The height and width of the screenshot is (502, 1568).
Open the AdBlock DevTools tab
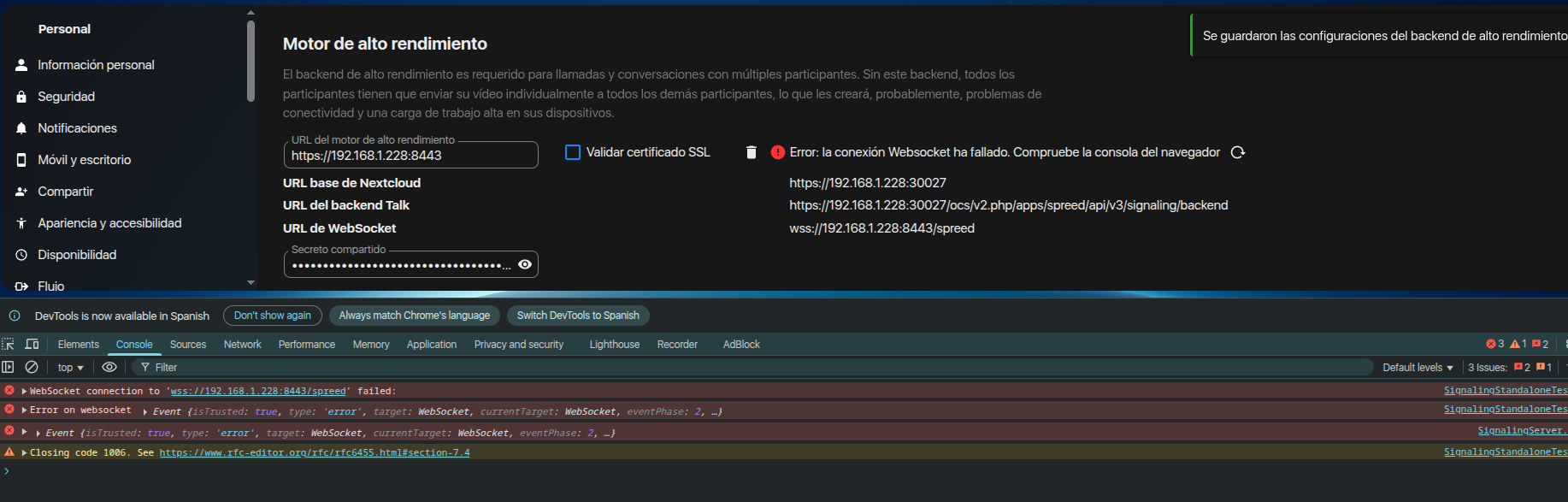[741, 345]
